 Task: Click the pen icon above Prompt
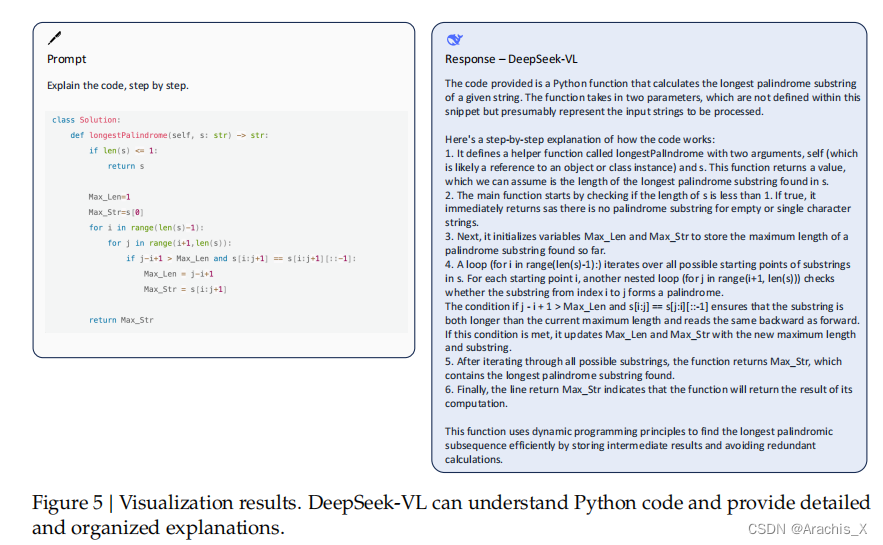[55, 38]
